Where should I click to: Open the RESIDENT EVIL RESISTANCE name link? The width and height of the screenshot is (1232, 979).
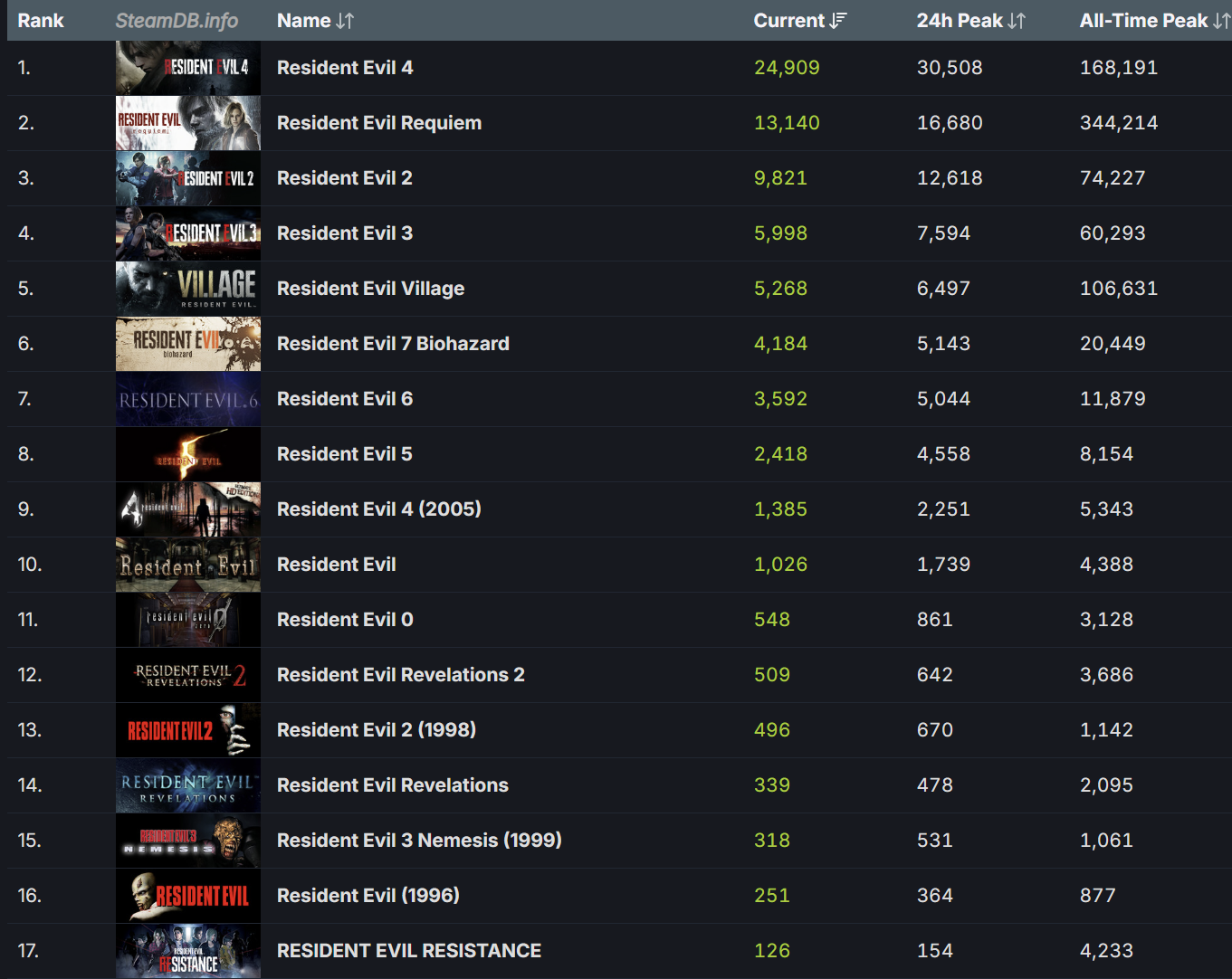[409, 951]
